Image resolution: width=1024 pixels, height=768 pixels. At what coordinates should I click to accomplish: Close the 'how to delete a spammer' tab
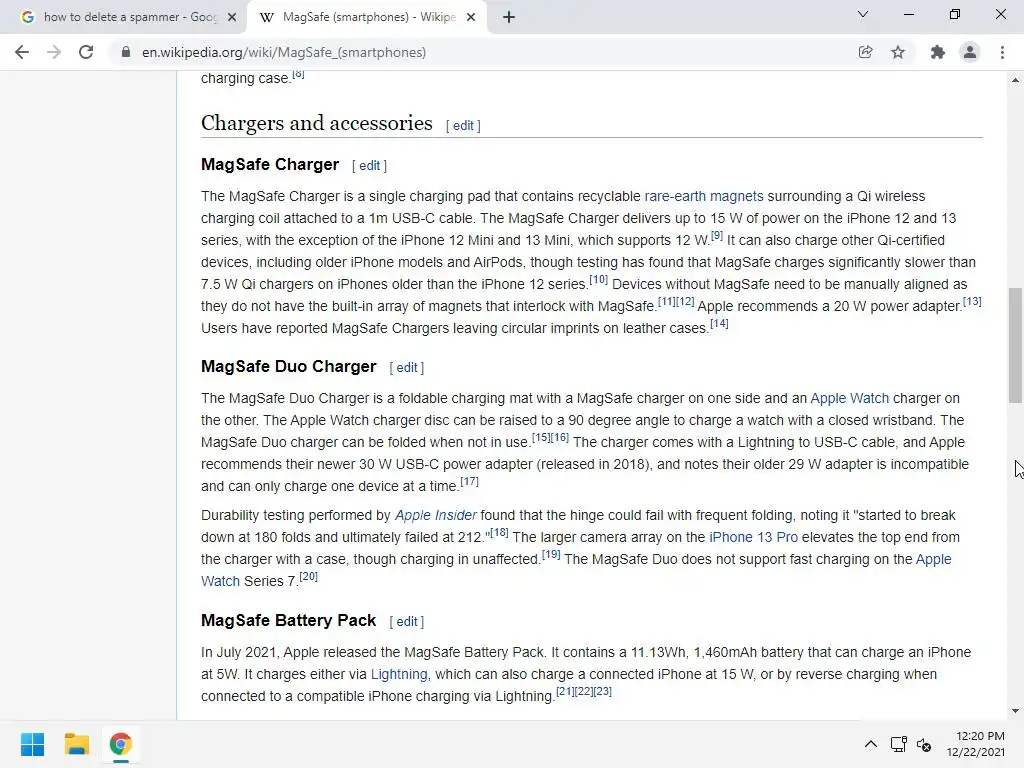(232, 17)
